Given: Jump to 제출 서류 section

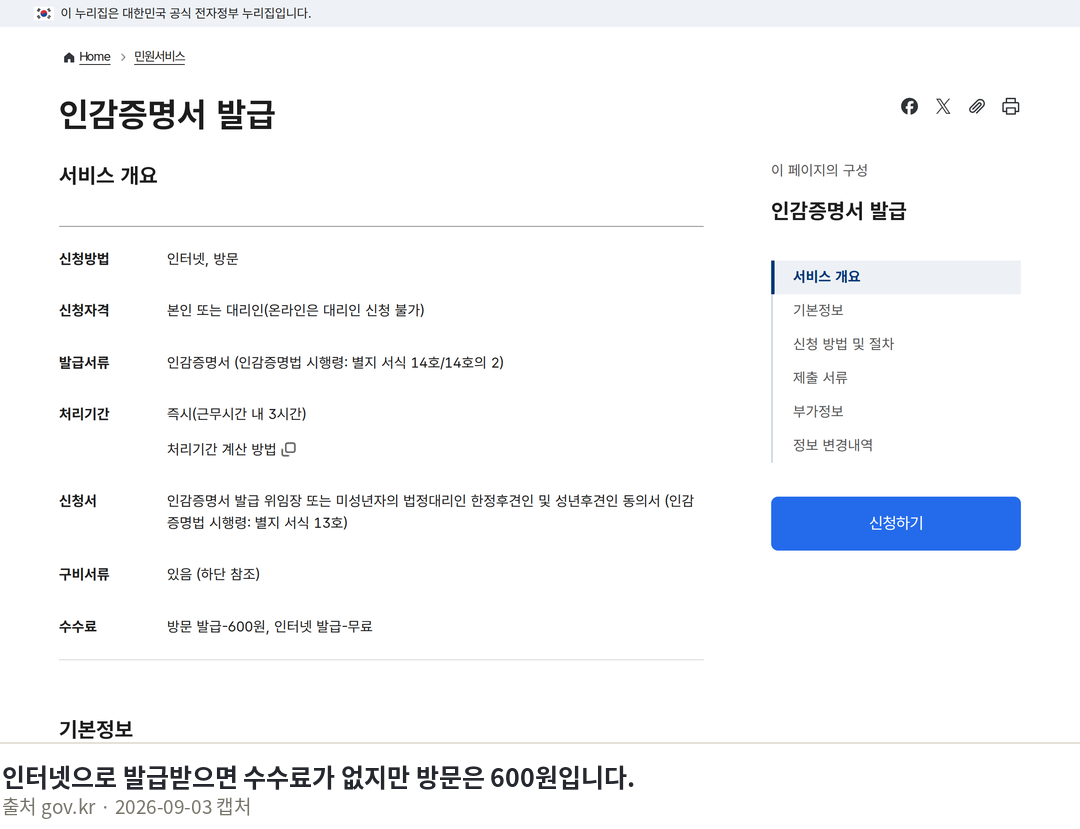Looking at the screenshot, I should point(820,378).
